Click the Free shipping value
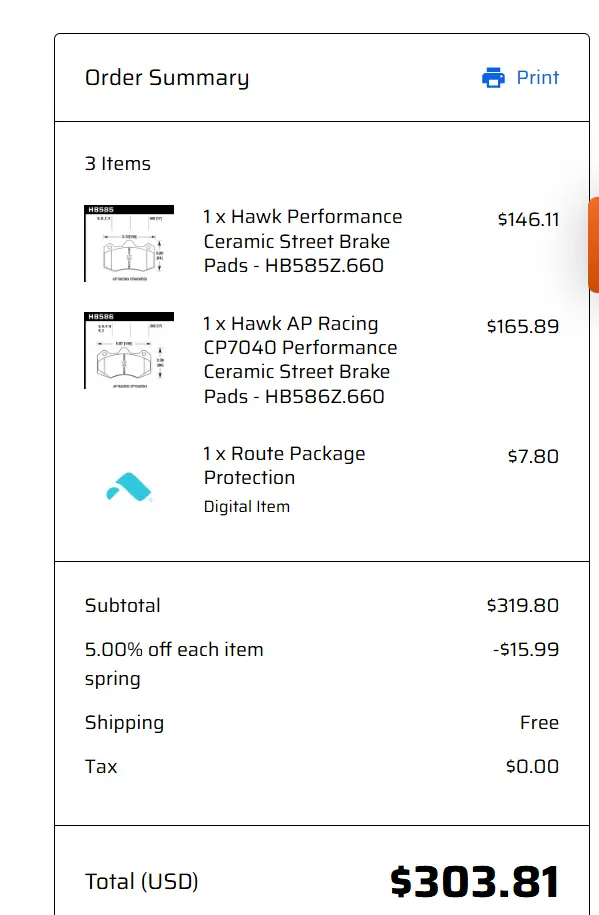This screenshot has width=599, height=915. pos(539,722)
